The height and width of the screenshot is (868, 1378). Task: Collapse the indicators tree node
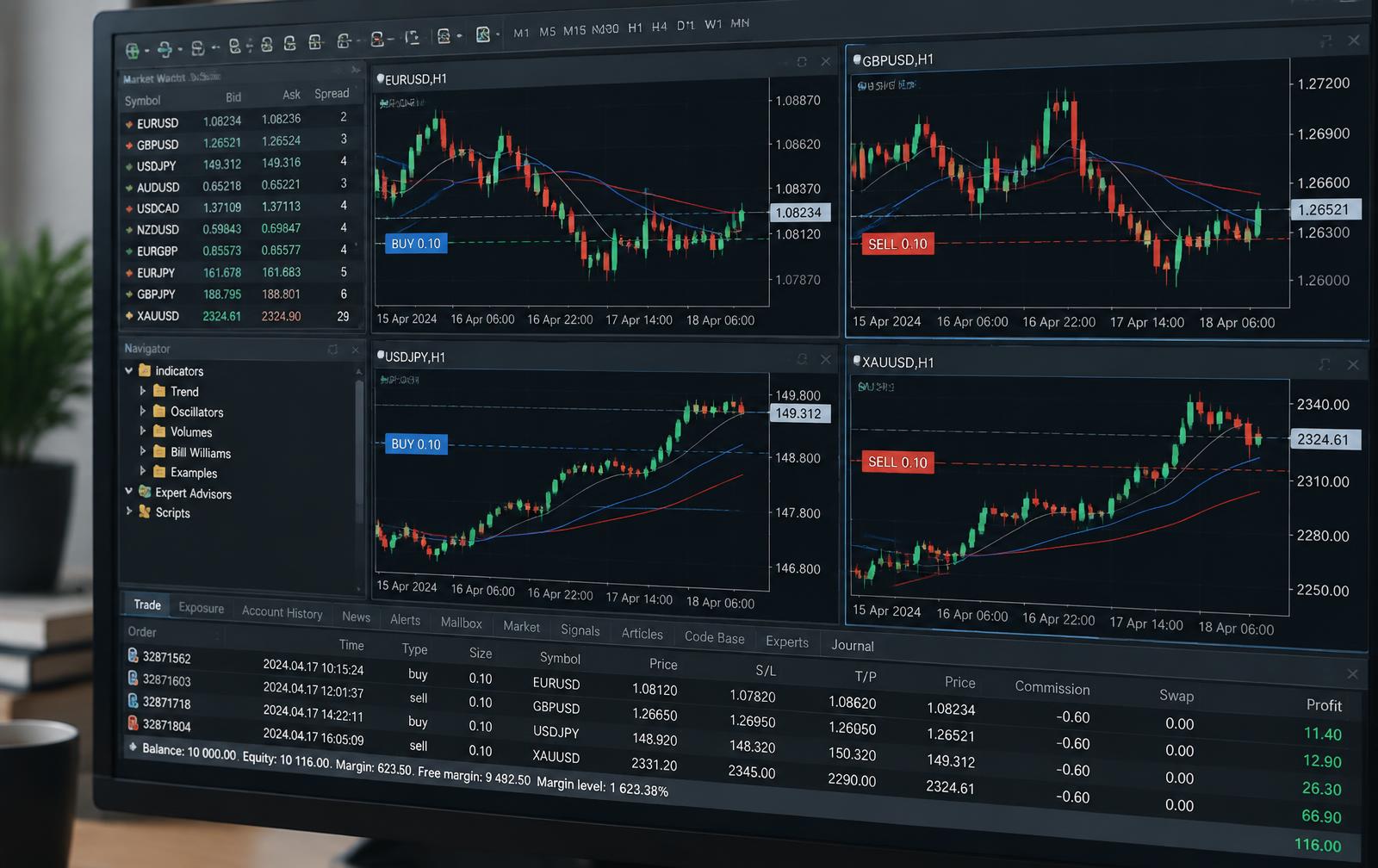129,370
